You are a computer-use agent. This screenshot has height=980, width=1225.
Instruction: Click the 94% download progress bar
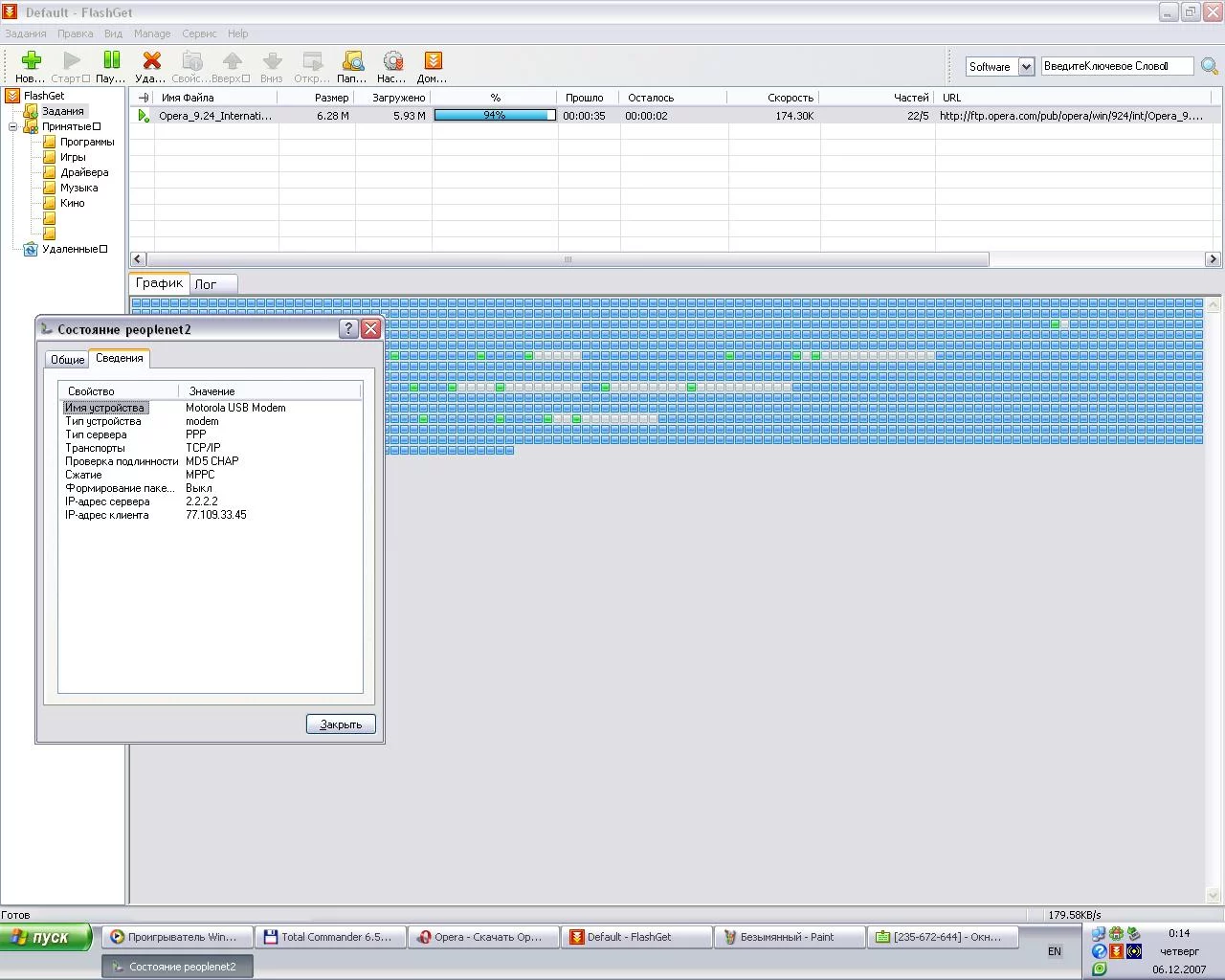pos(494,115)
